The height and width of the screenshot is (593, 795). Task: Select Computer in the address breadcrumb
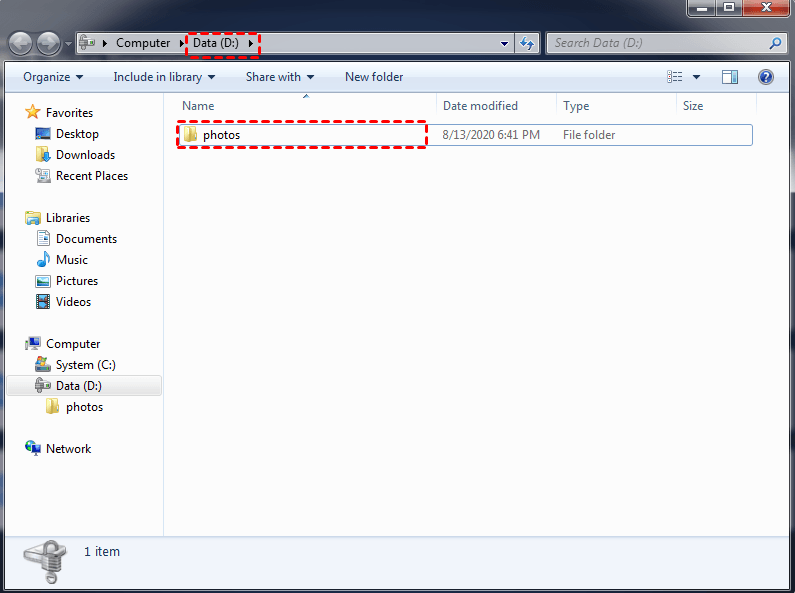143,43
